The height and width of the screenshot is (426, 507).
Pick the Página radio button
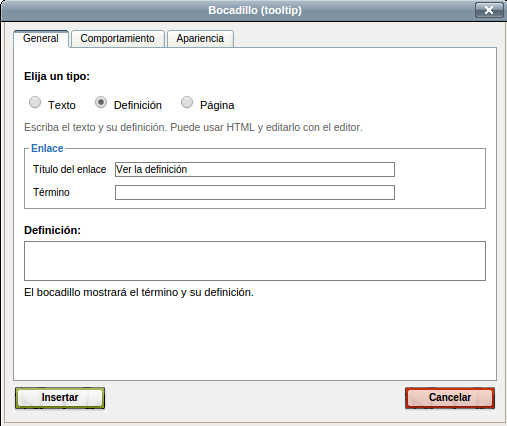(187, 102)
